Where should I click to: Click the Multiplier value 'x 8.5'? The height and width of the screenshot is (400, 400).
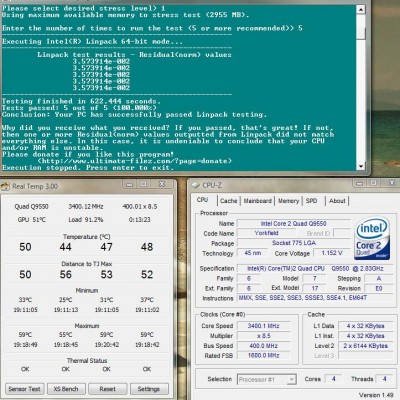(263, 336)
